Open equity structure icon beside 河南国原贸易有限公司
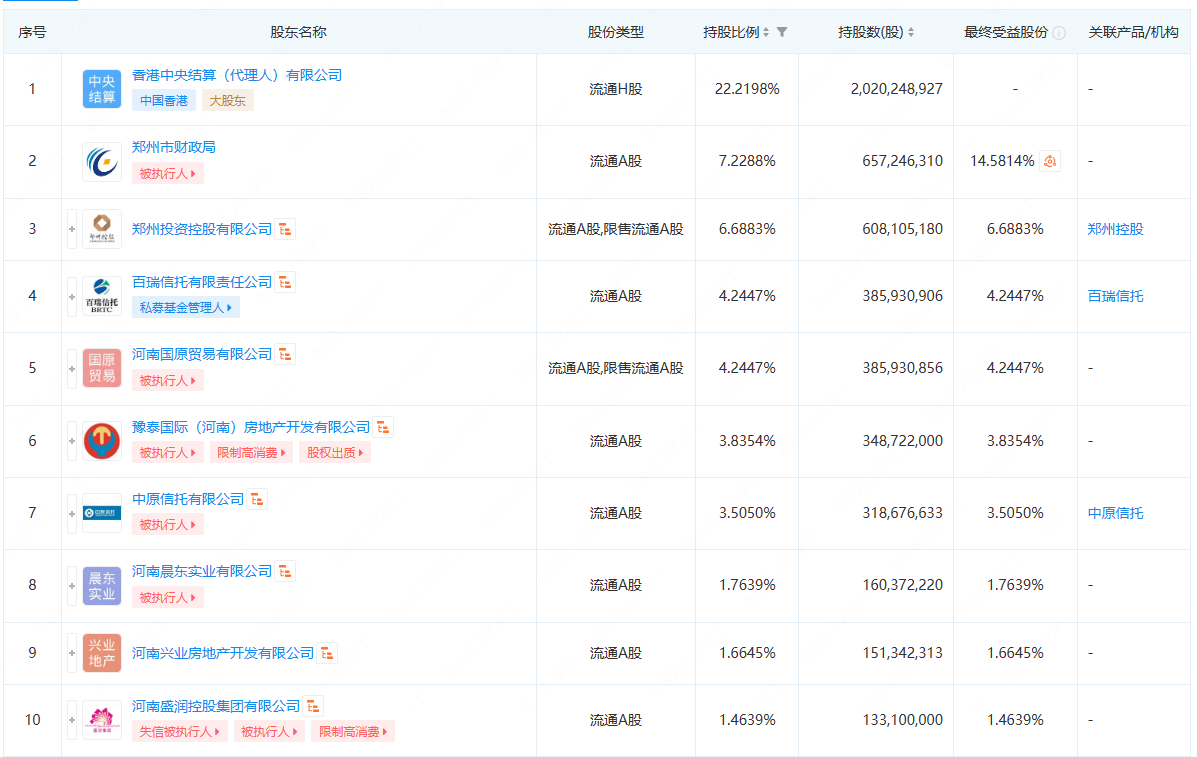Viewport: 1197px width, 757px height. coord(286,354)
